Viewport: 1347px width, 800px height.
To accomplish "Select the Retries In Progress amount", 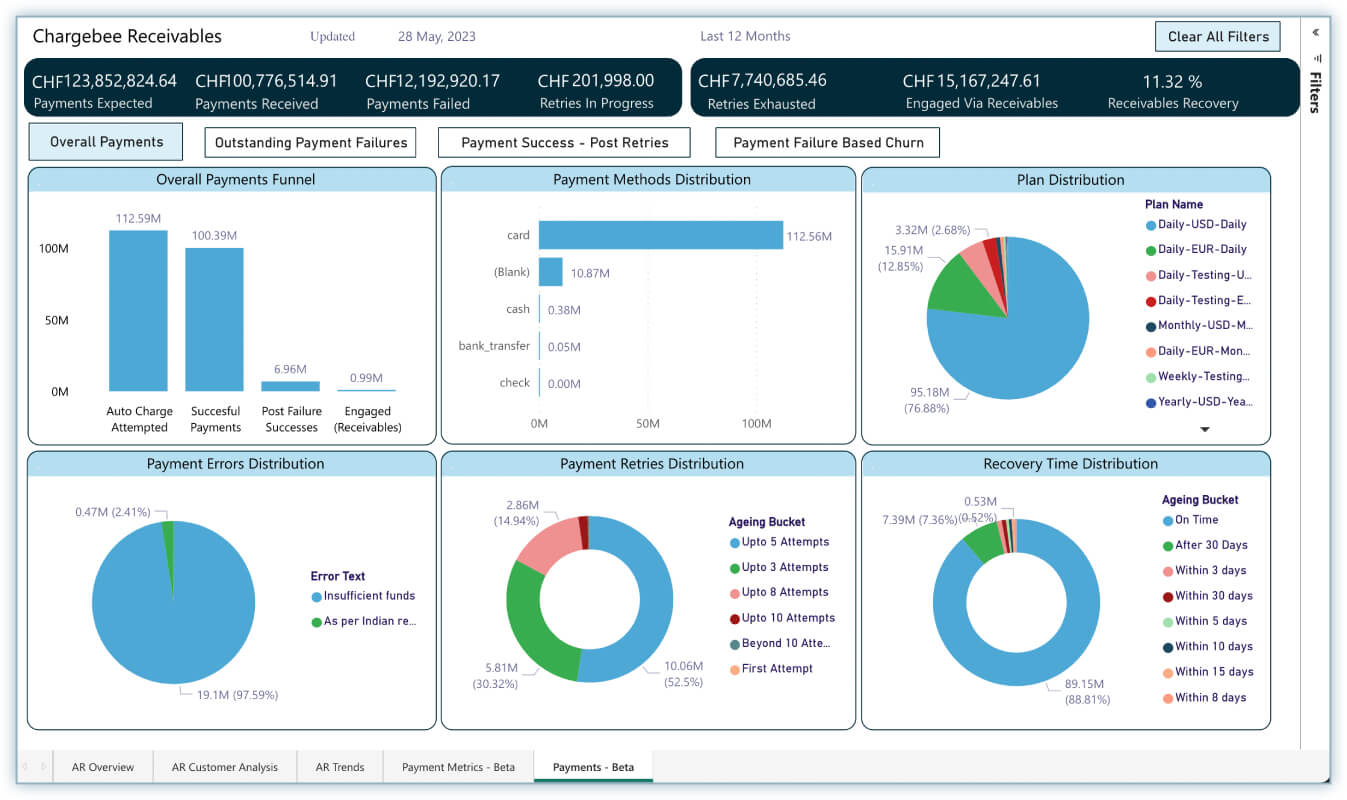I will (x=596, y=81).
